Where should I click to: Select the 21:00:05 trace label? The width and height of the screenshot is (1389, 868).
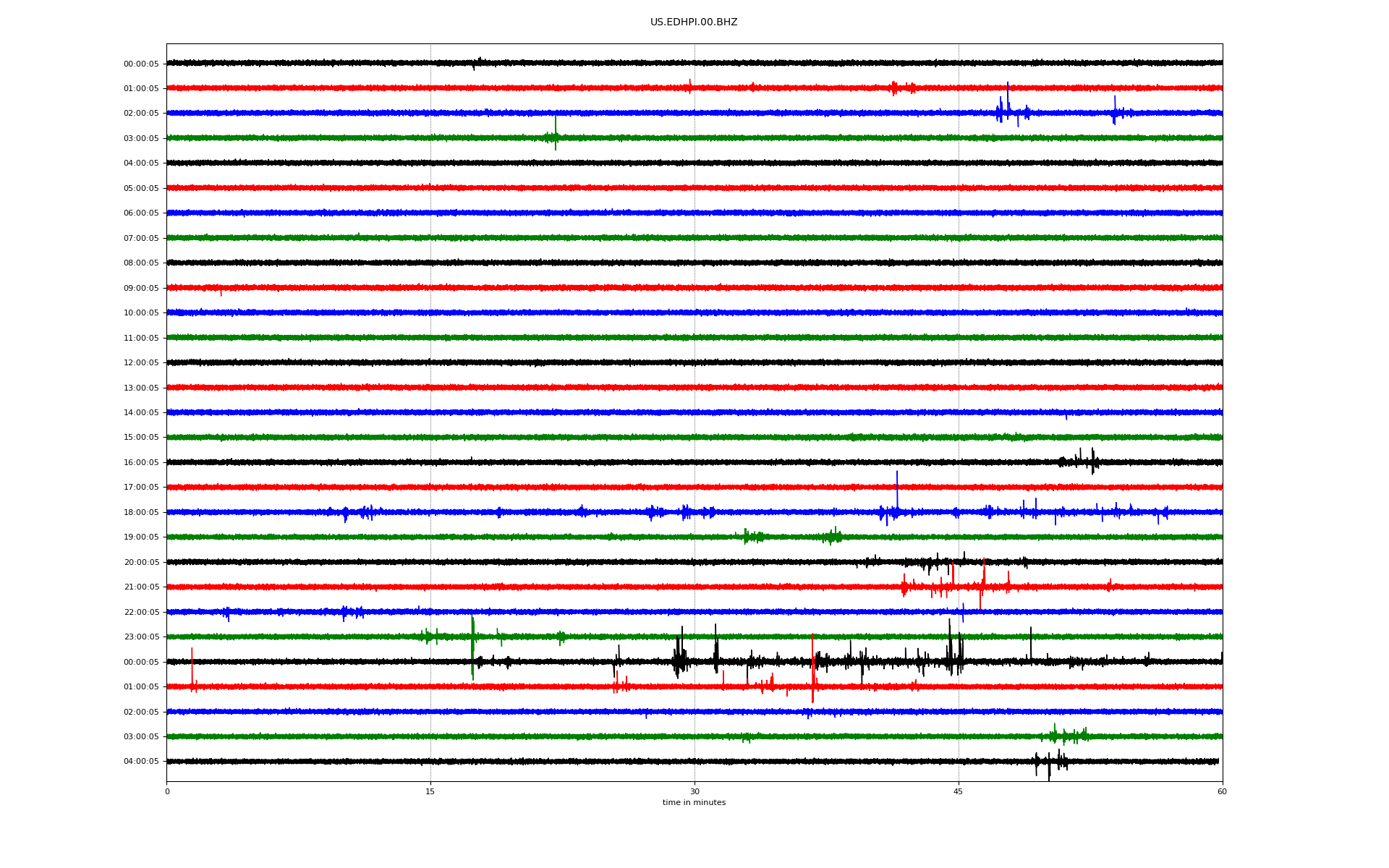coord(141,587)
